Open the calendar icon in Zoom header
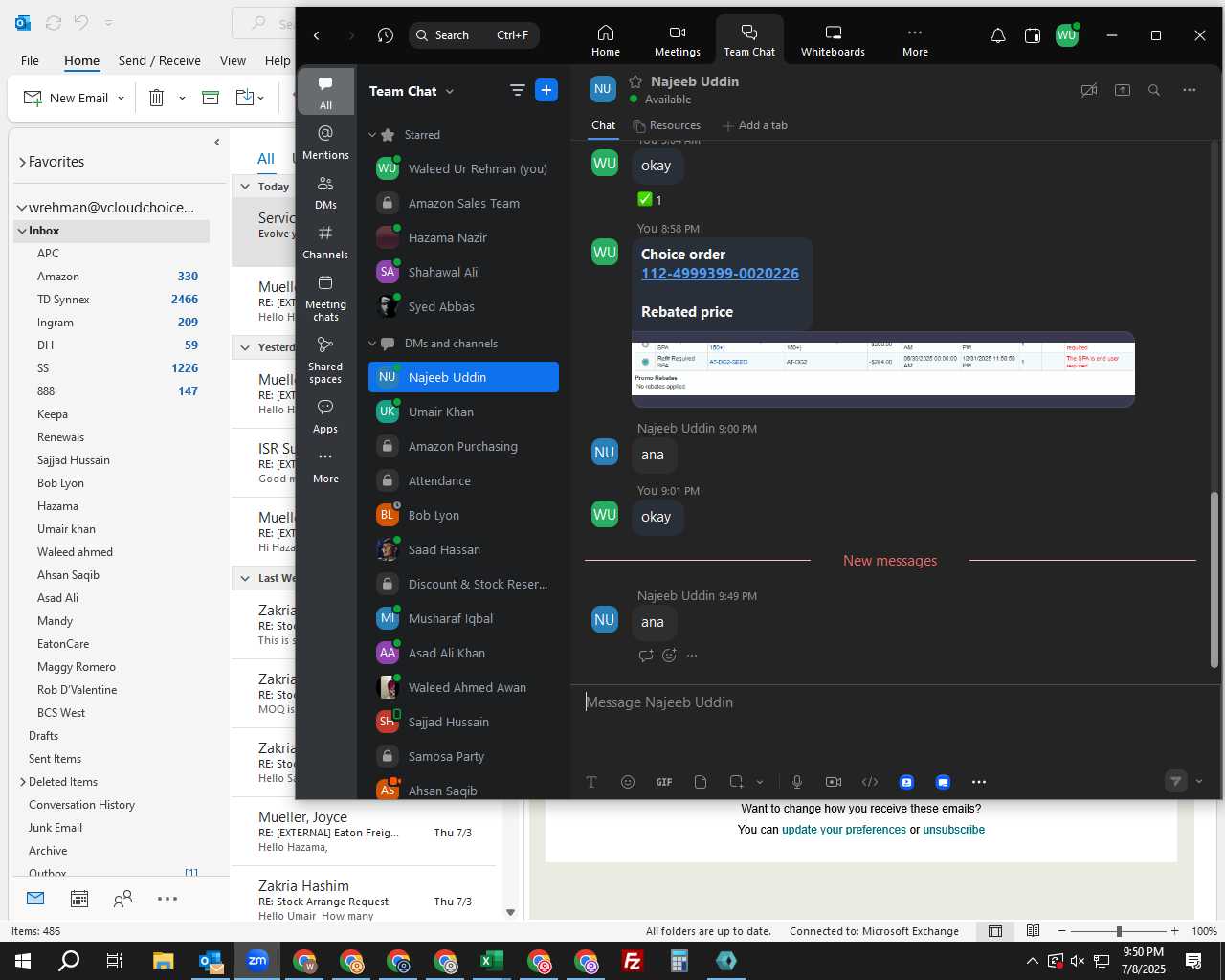The height and width of the screenshot is (980, 1225). (x=1032, y=35)
